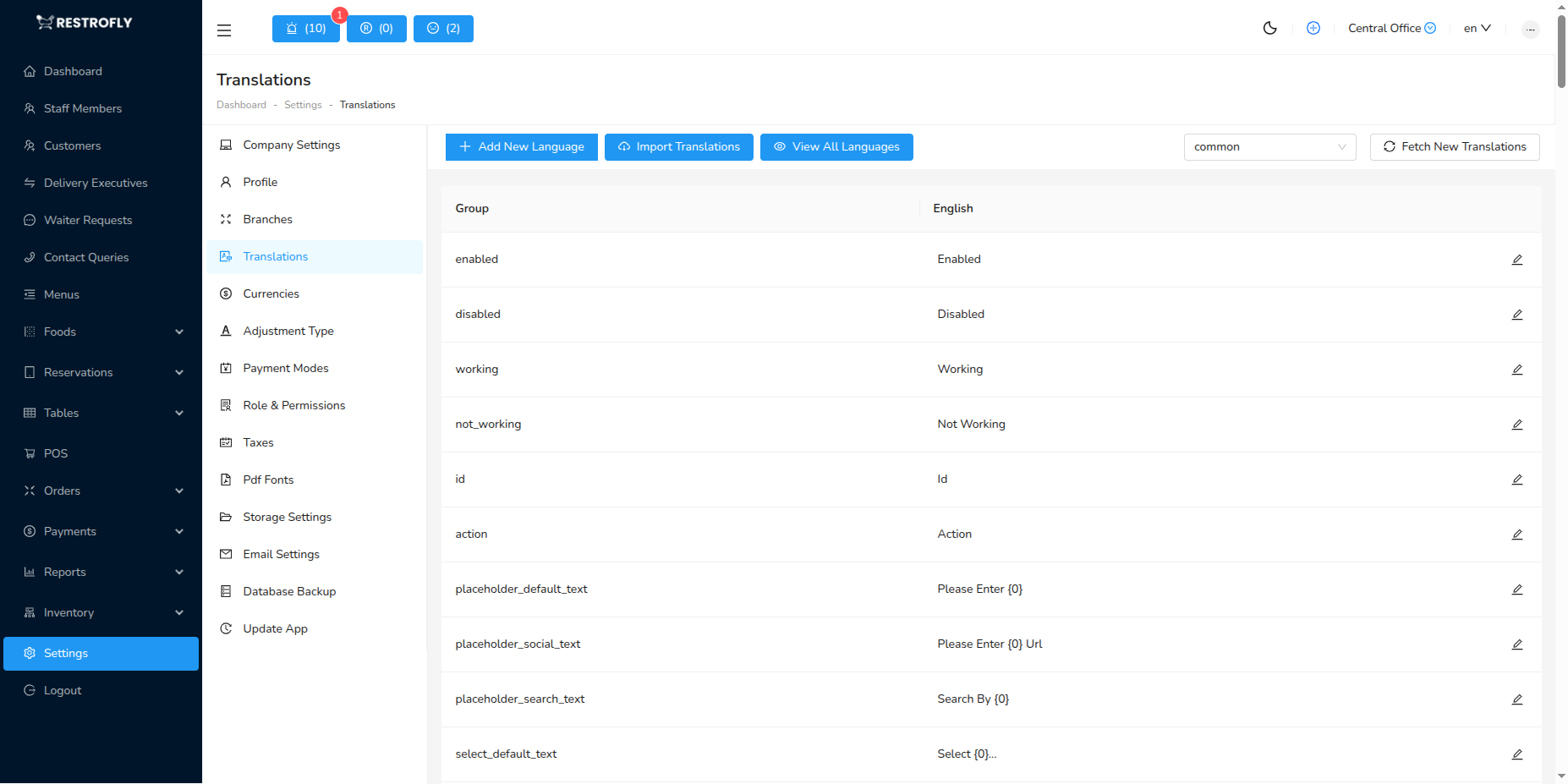Screen dimensions: 1568x784
Task: Click Add New Language button
Action: [x=521, y=147]
